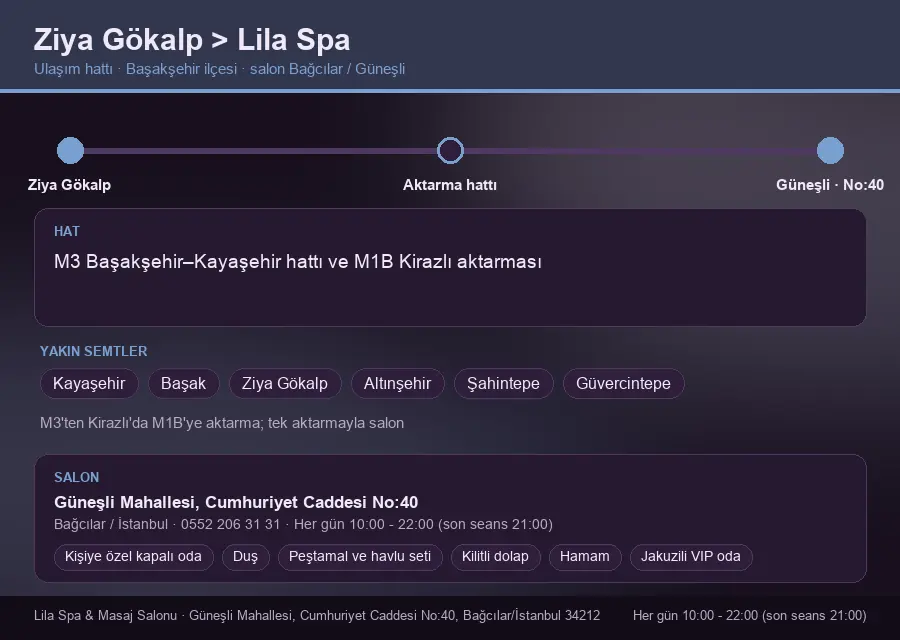
Task: Click the SALON section label
Action: [76, 477]
